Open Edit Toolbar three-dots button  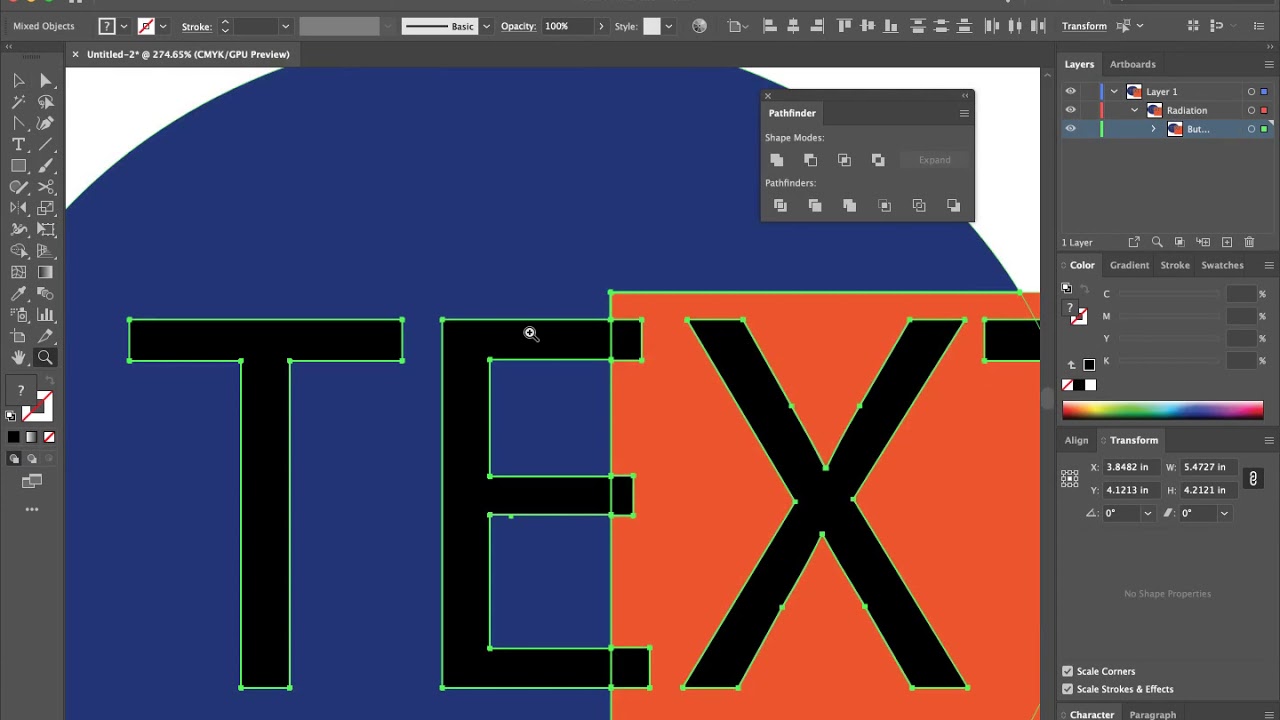point(32,510)
